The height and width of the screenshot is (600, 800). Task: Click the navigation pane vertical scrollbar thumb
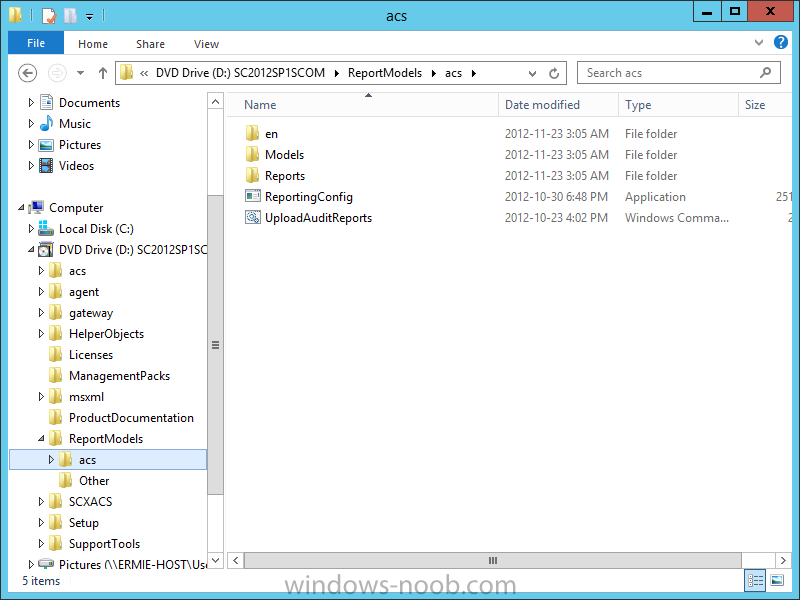(215, 345)
